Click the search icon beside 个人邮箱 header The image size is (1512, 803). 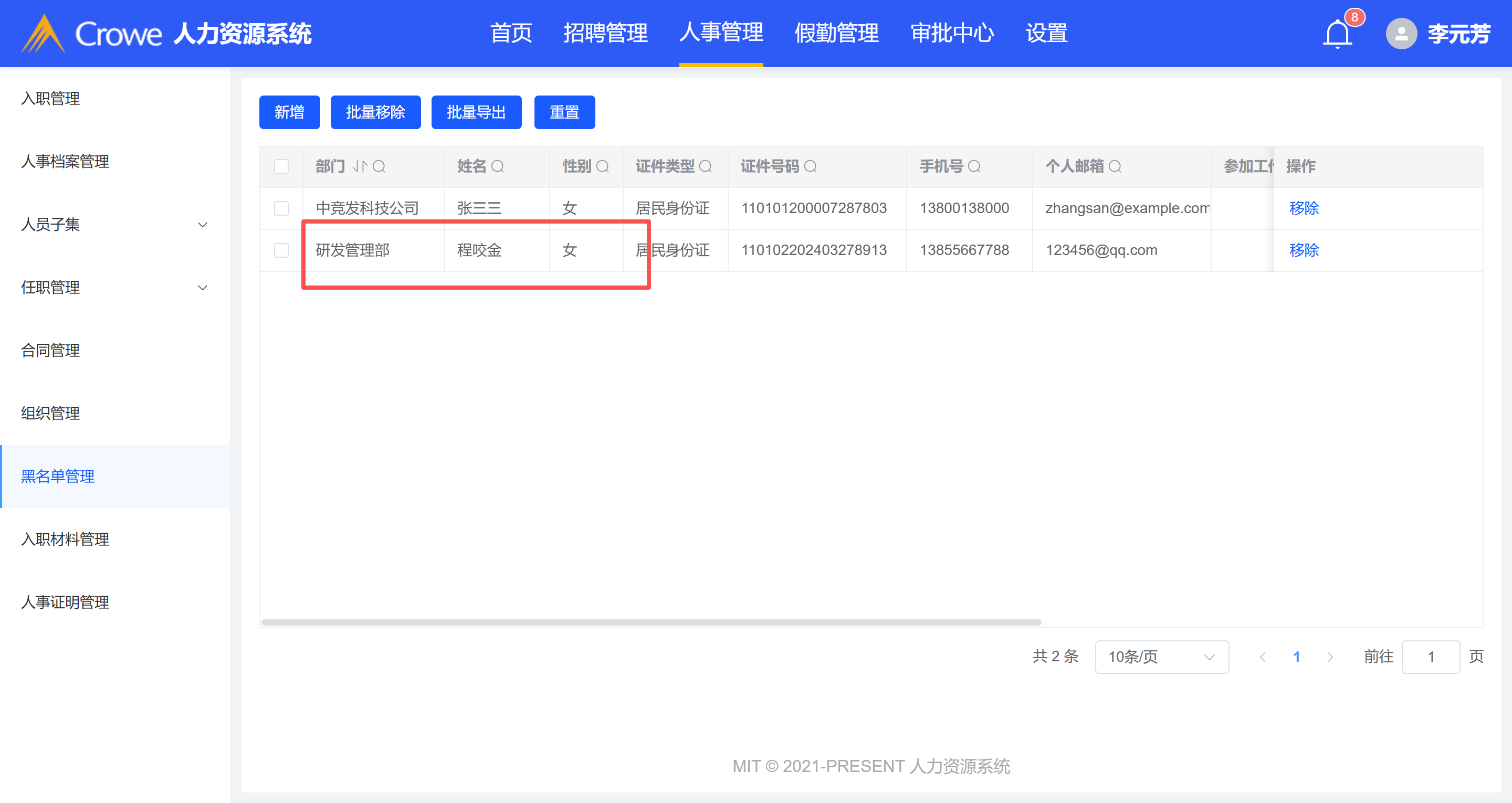[1115, 166]
